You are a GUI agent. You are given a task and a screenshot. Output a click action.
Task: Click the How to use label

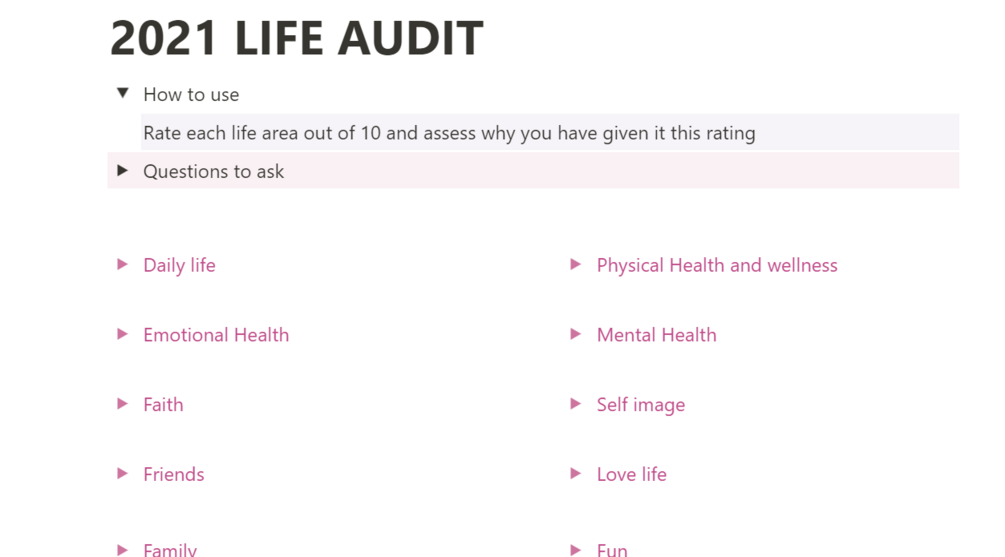tap(191, 94)
